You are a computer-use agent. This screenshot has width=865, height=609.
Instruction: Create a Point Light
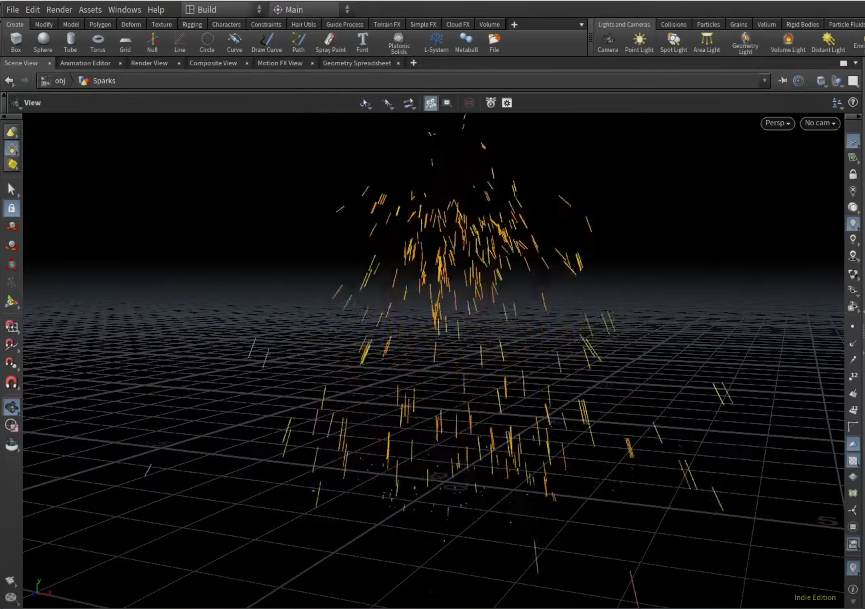point(639,42)
